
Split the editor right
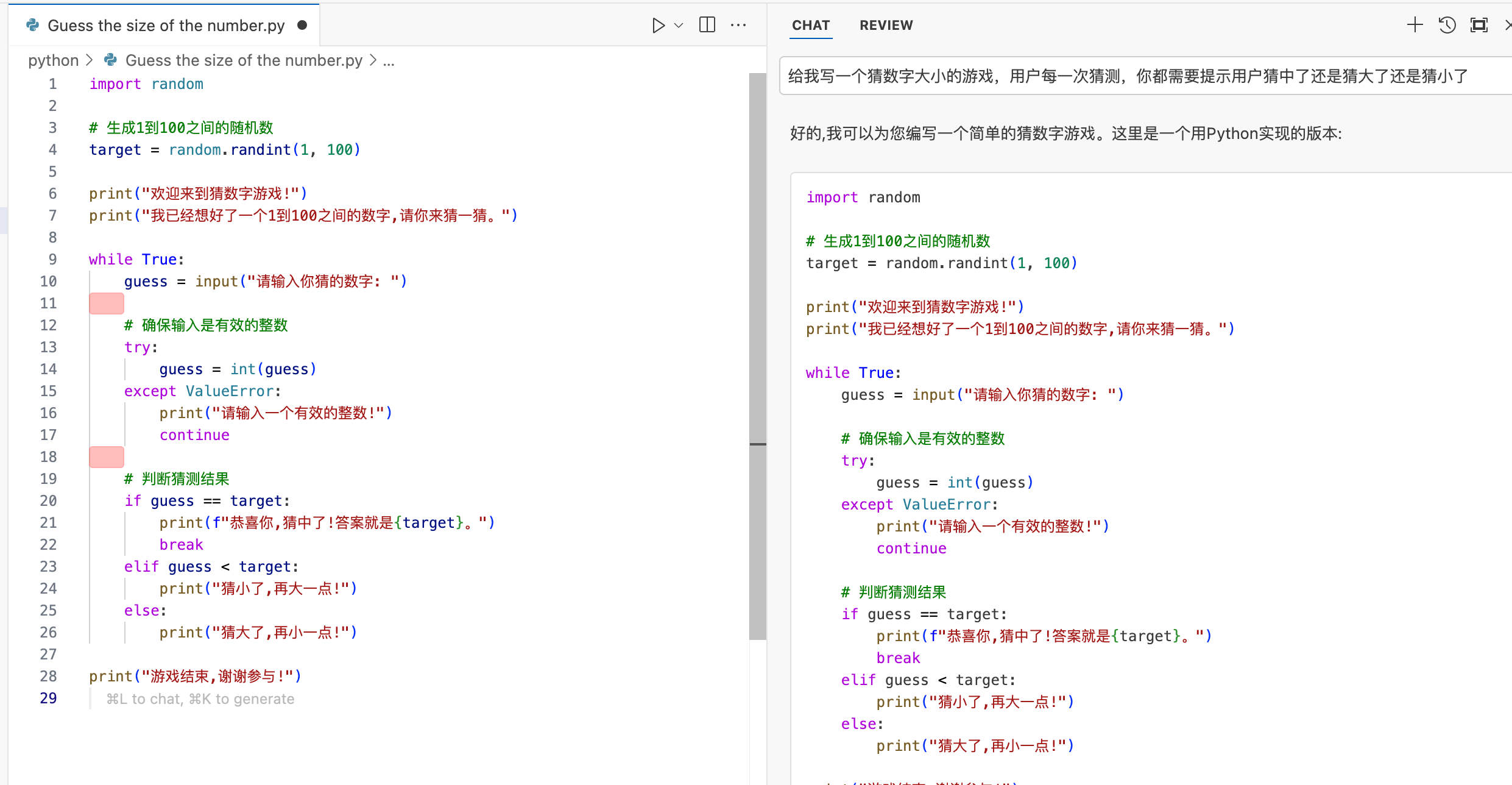[707, 25]
